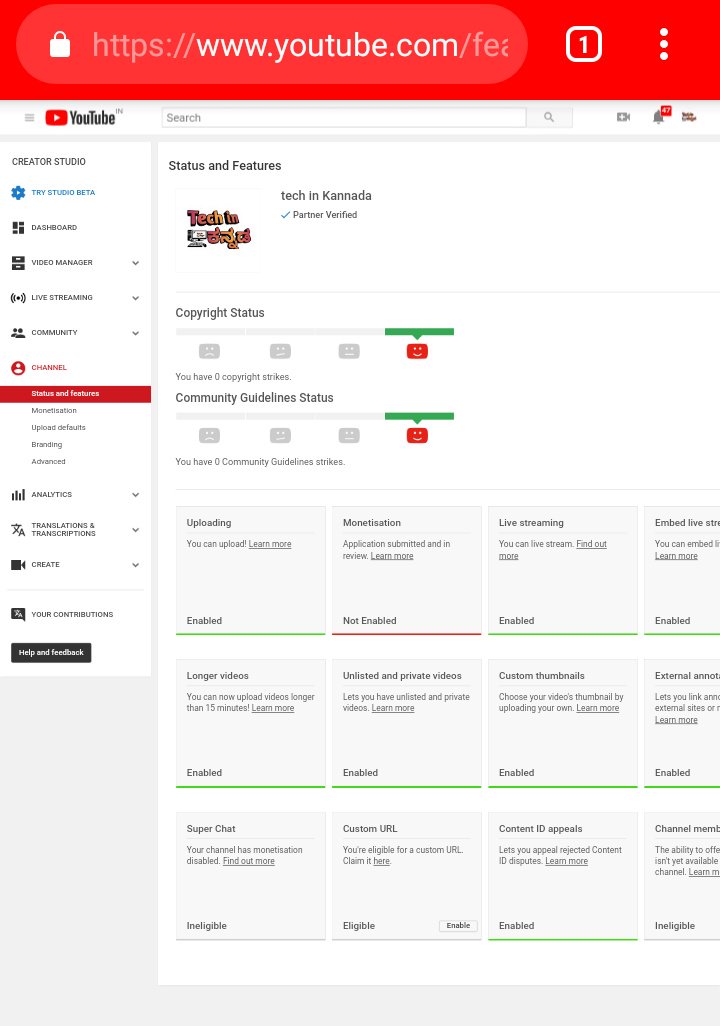This screenshot has height=1026, width=720.
Task: Expand the Analytics section
Action: 135,495
